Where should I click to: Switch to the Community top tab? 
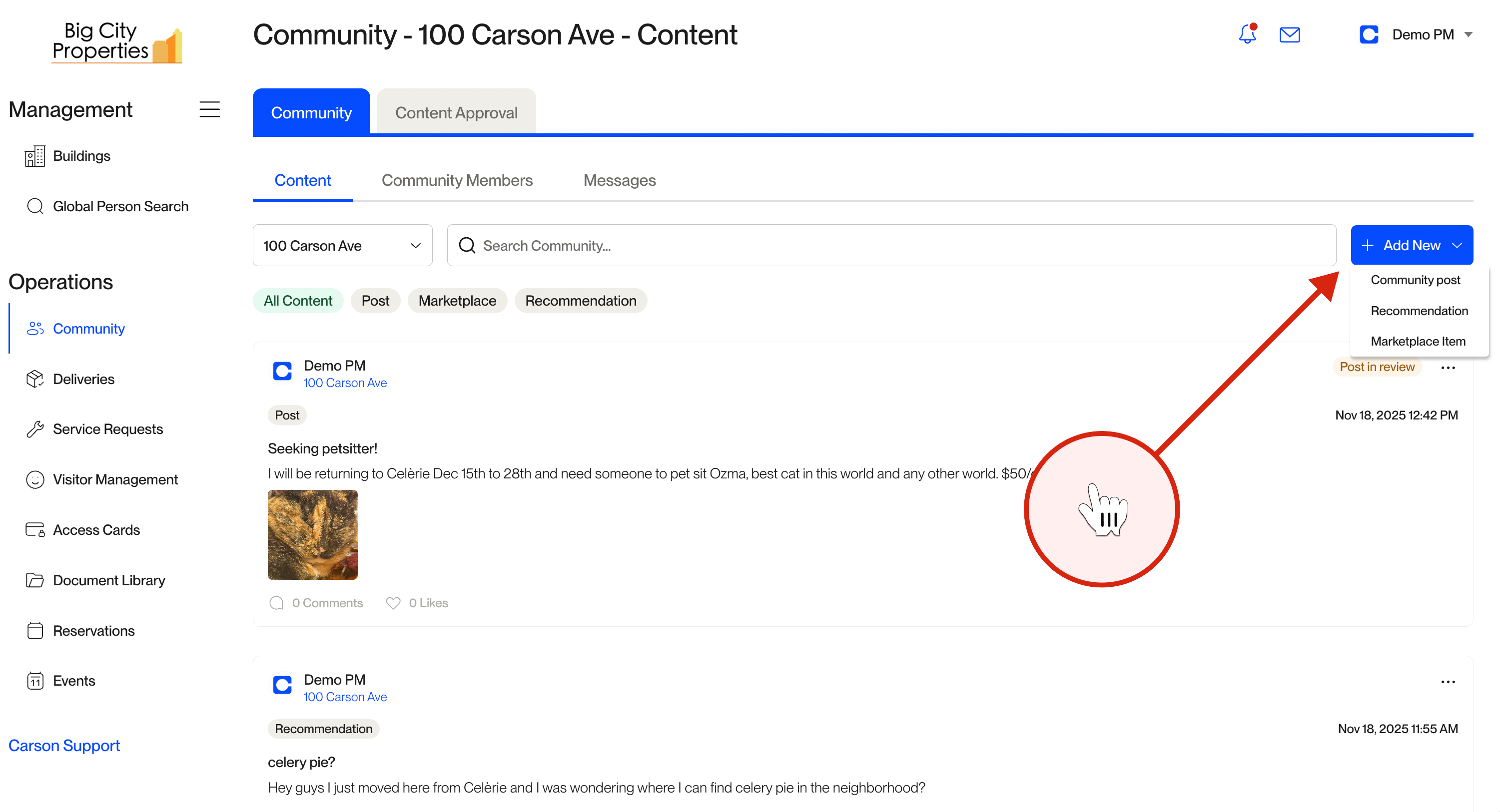coord(311,112)
